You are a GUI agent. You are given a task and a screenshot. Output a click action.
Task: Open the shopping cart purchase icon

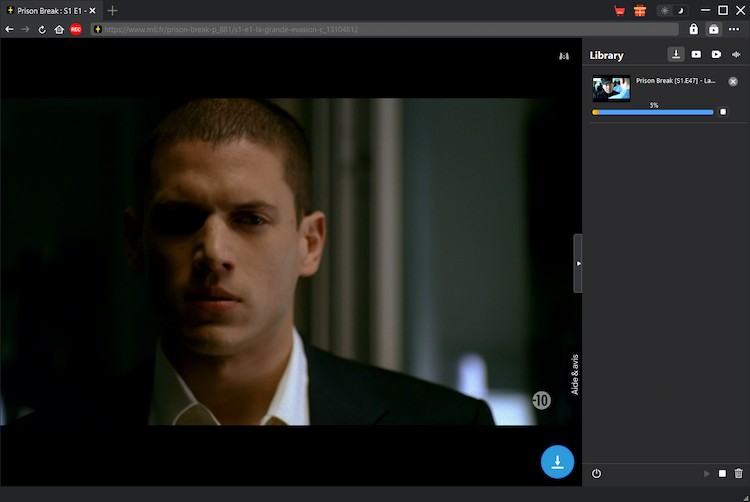[619, 11]
